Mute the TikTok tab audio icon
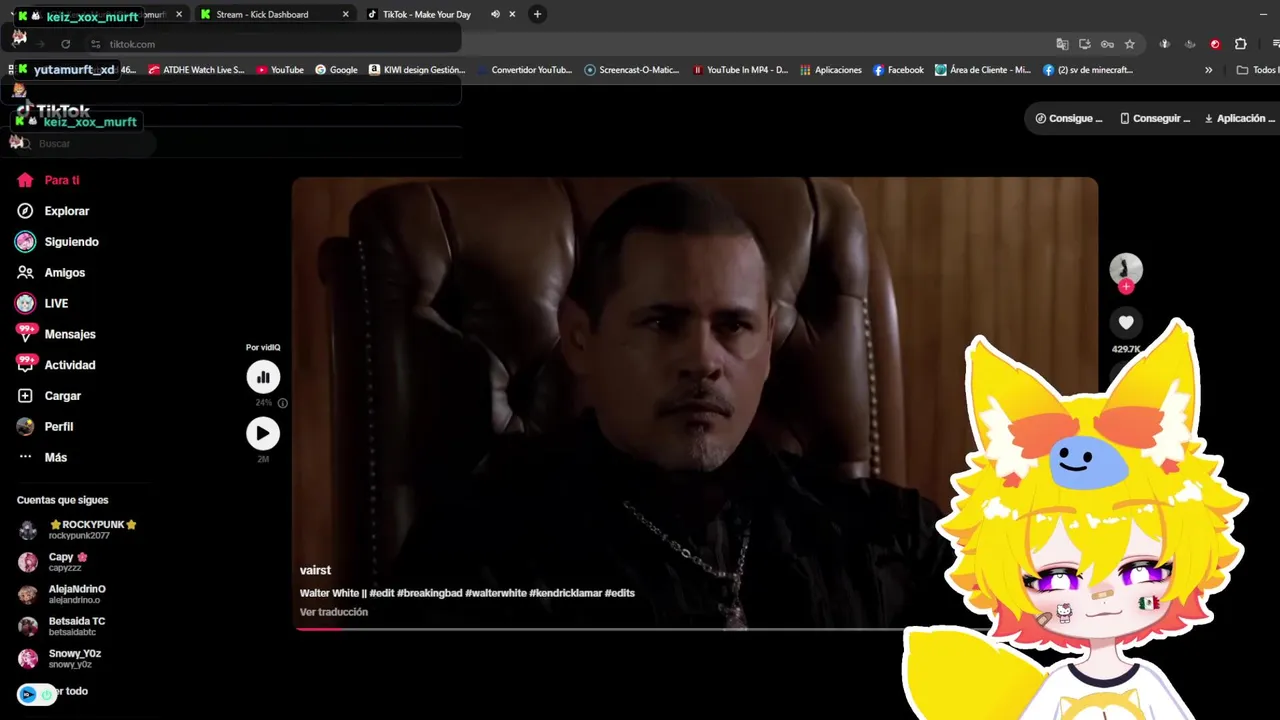 click(495, 14)
